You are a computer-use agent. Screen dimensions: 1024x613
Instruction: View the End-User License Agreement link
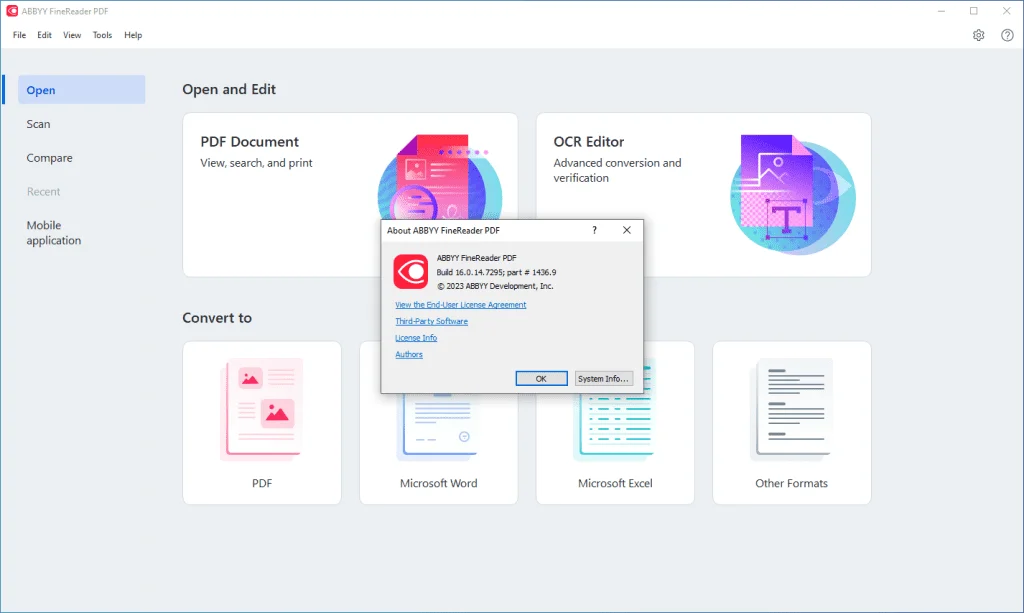(x=460, y=305)
